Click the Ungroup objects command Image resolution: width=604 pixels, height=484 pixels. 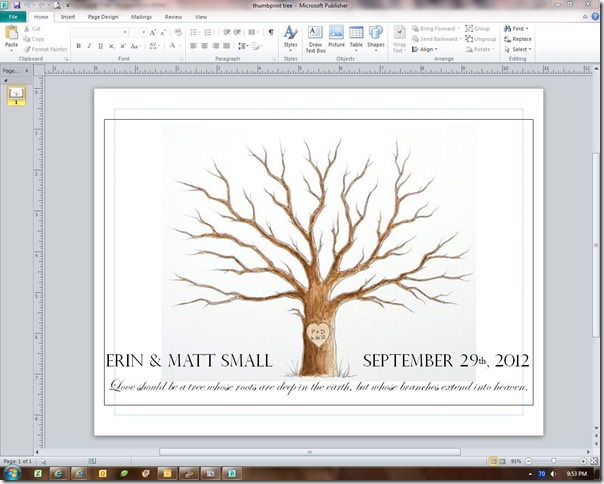pyautogui.click(x=480, y=39)
